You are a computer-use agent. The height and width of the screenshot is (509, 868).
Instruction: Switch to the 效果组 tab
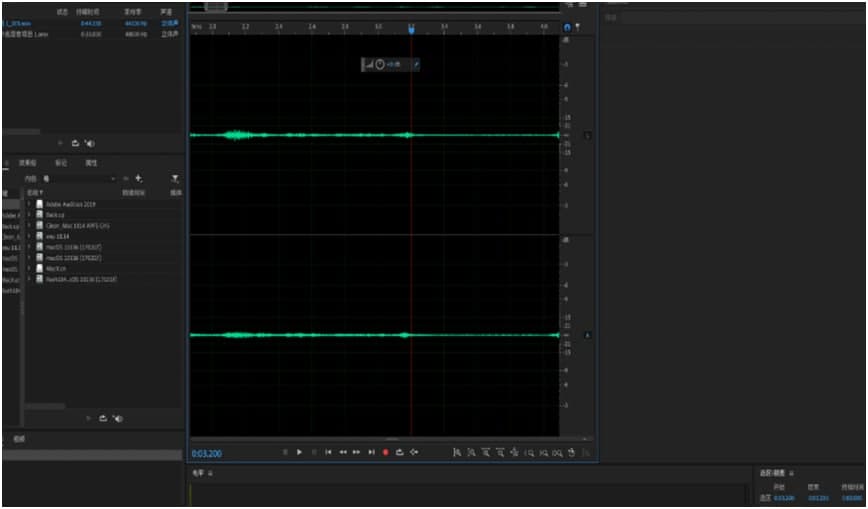point(27,163)
